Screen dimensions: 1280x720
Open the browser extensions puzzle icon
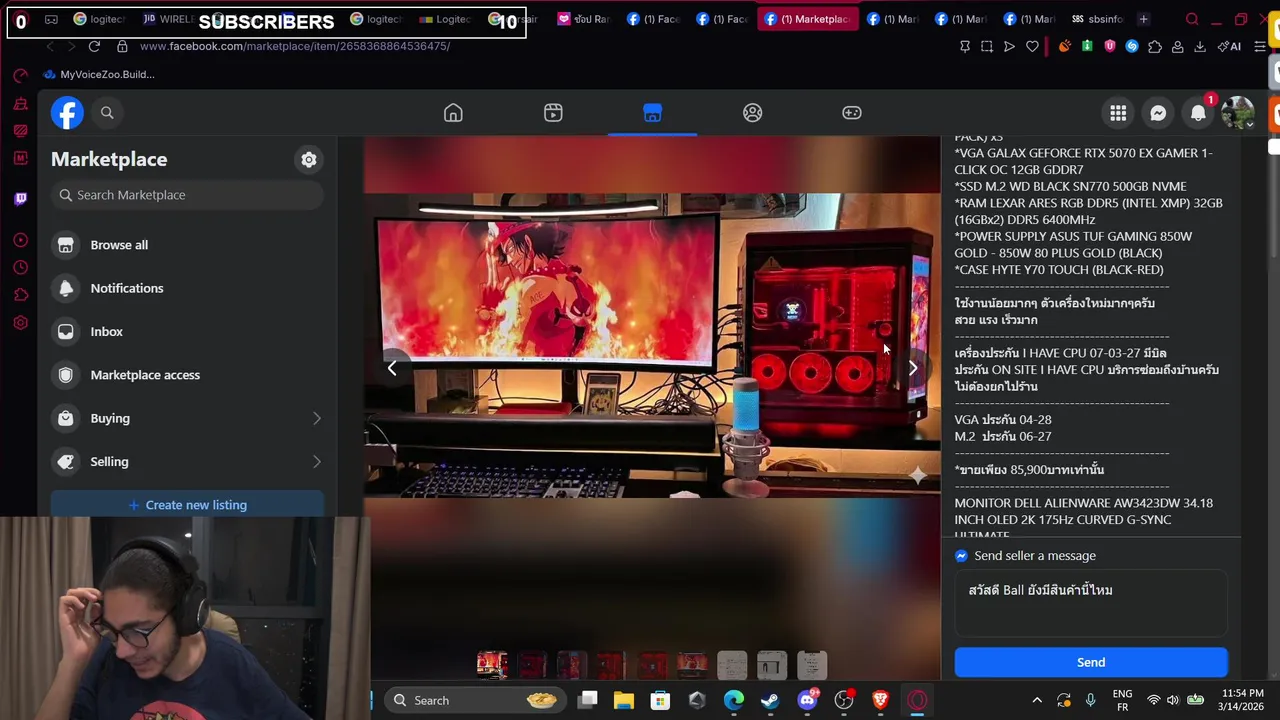[1155, 46]
